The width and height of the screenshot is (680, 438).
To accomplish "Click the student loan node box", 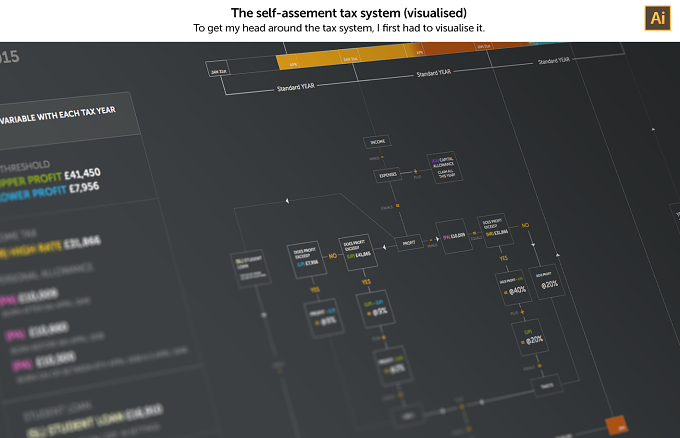I will 250,268.
